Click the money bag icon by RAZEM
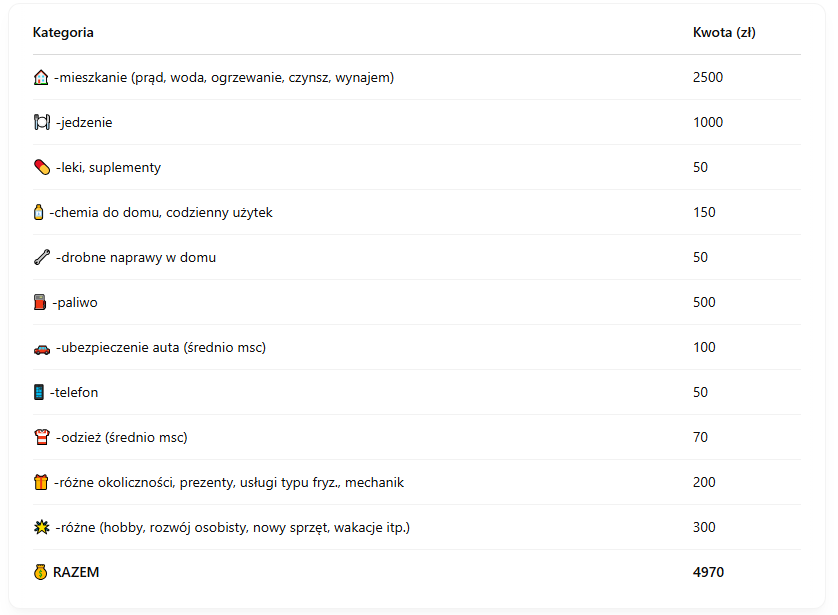The width and height of the screenshot is (838, 615). [40, 572]
